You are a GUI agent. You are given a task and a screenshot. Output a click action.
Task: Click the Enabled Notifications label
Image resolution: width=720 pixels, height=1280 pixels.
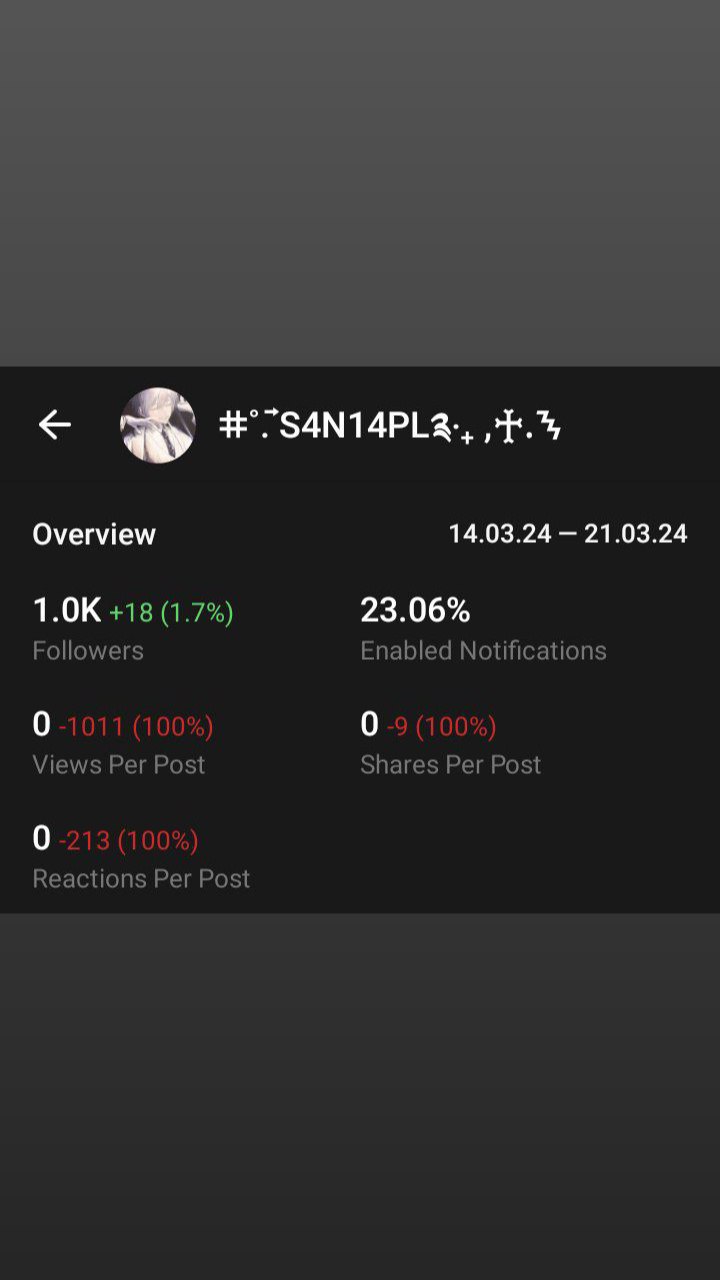(x=483, y=651)
